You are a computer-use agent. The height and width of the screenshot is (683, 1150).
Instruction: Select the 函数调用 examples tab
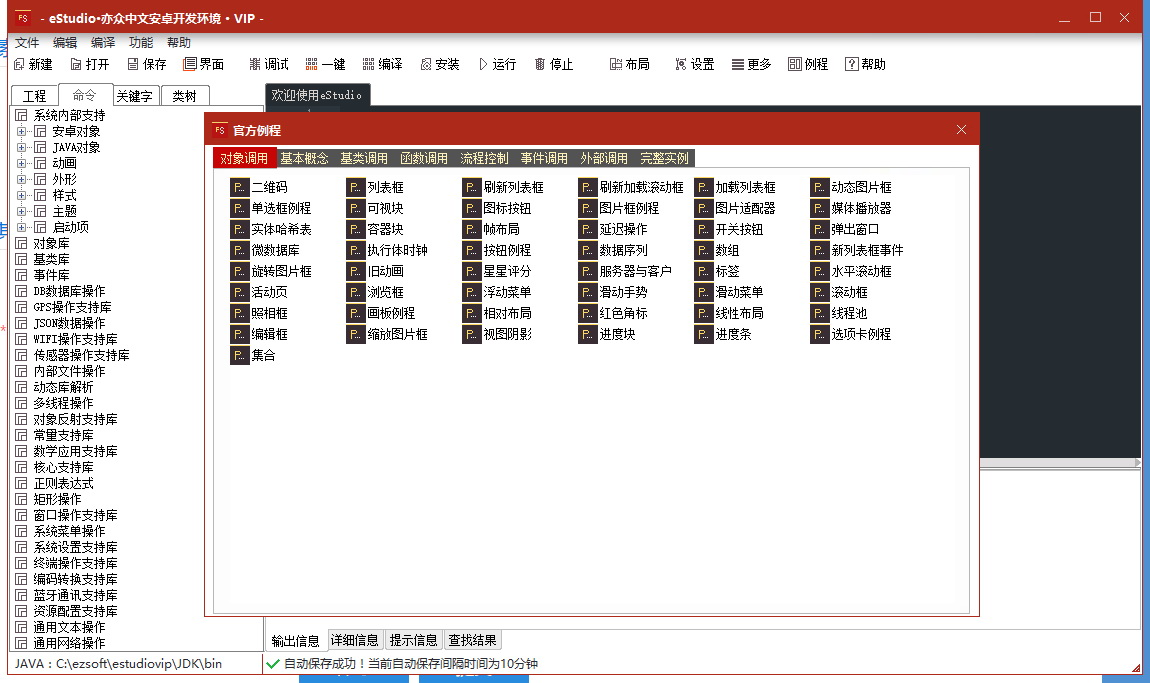[x=425, y=158]
